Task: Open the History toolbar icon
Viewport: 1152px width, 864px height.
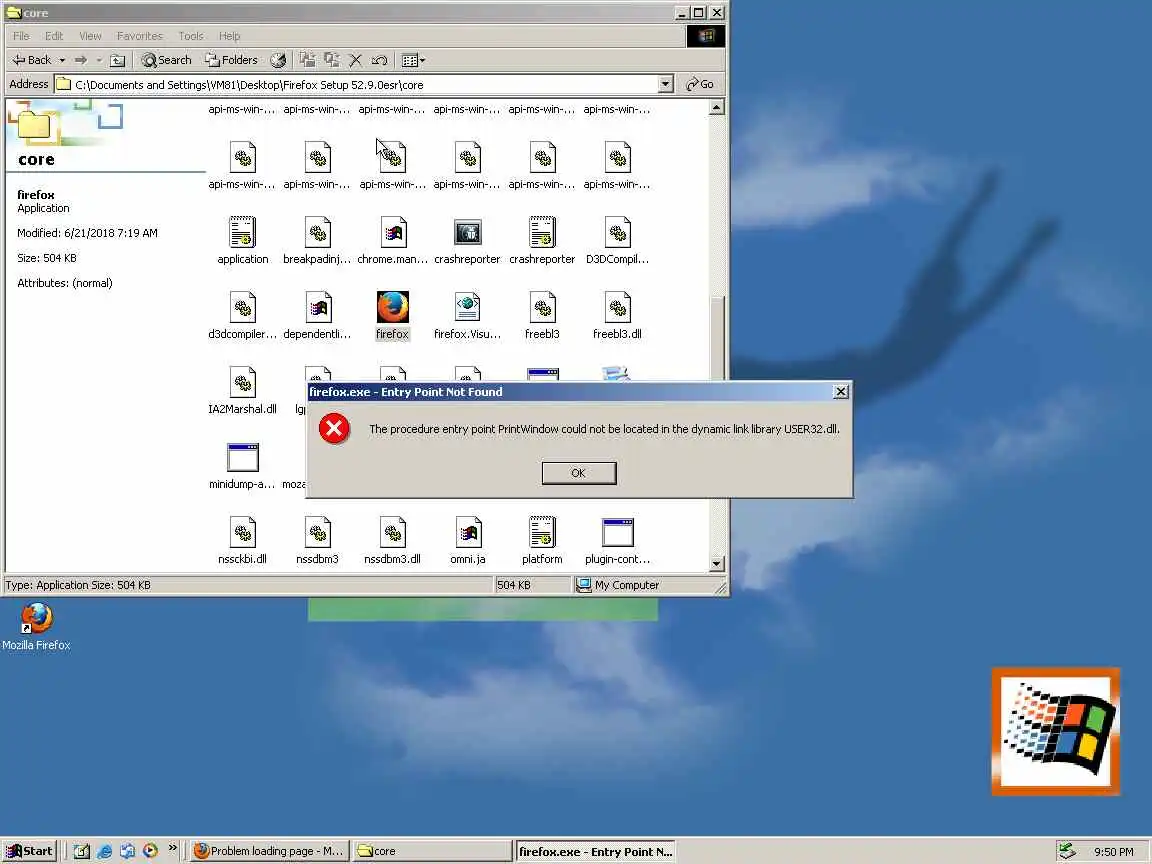Action: (278, 60)
